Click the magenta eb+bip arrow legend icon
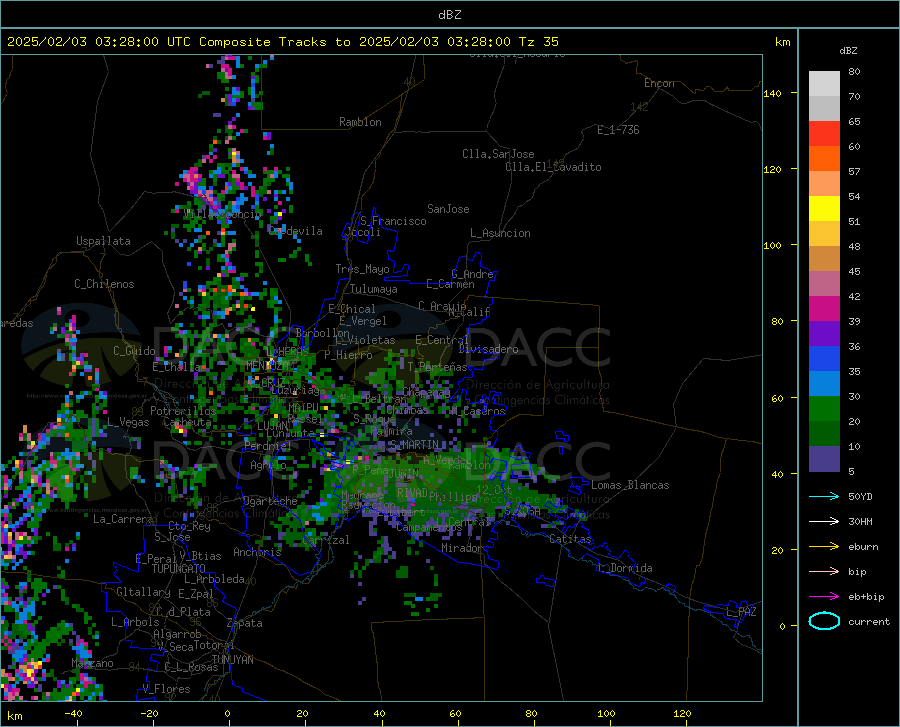The width and height of the screenshot is (900, 727). click(824, 597)
